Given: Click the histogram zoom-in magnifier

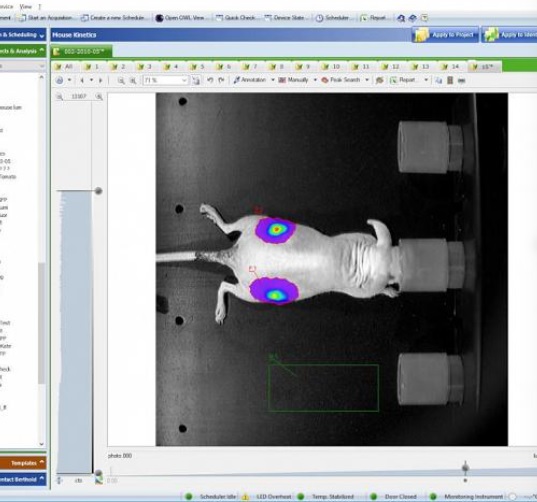Looking at the screenshot, I should click(x=99, y=97).
